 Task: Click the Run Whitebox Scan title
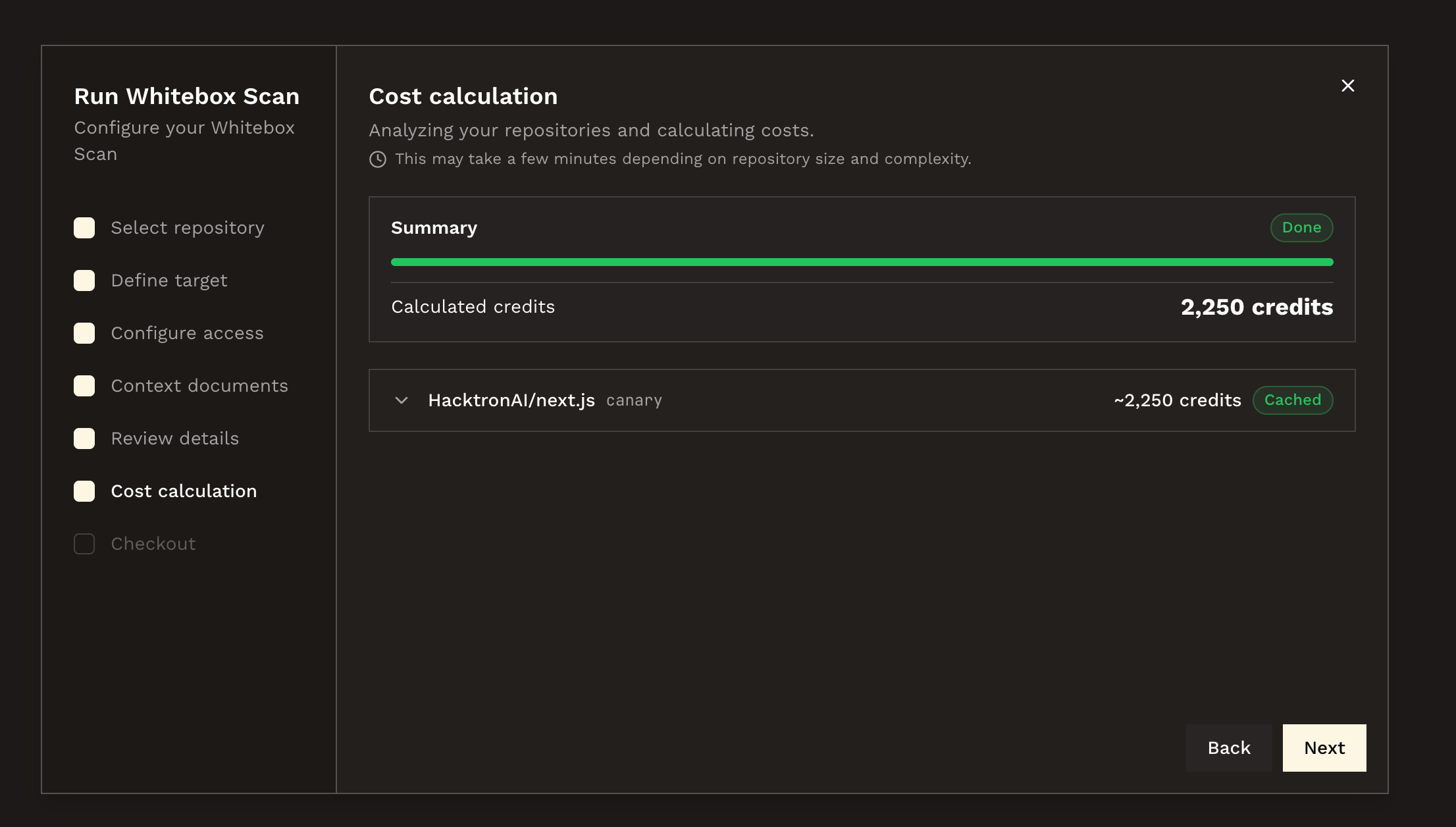coord(187,96)
